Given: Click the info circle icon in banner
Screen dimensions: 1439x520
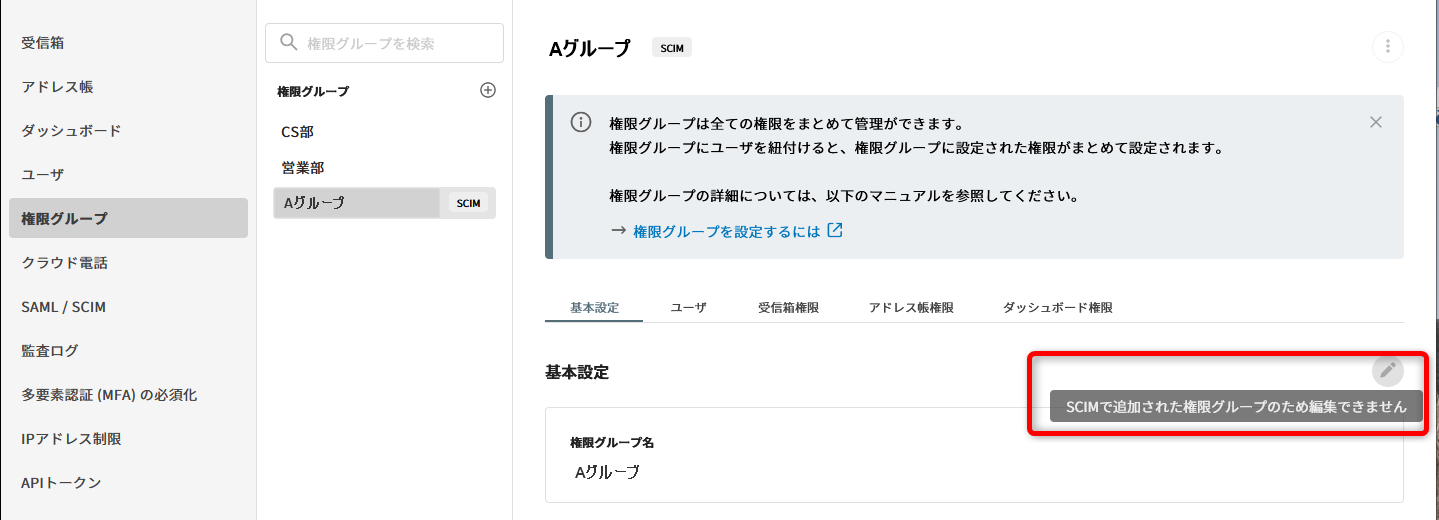Looking at the screenshot, I should pos(580,122).
